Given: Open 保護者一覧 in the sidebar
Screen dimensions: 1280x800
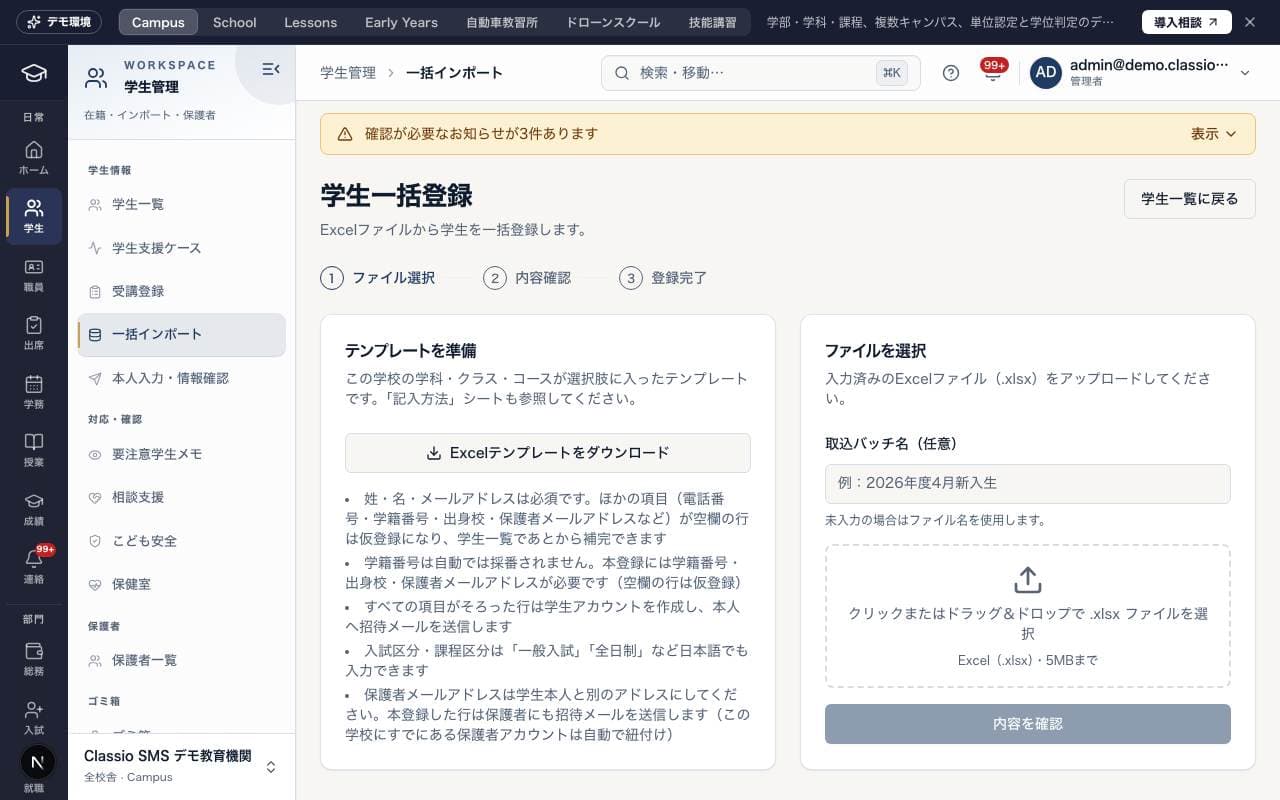Looking at the screenshot, I should 181,660.
